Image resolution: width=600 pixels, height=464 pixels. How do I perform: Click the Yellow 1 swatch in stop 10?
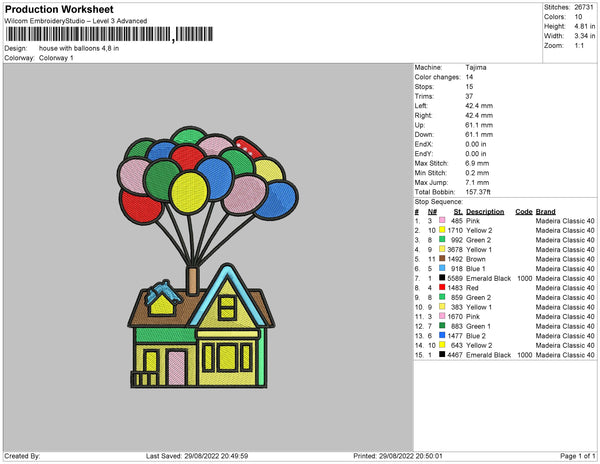click(442, 306)
